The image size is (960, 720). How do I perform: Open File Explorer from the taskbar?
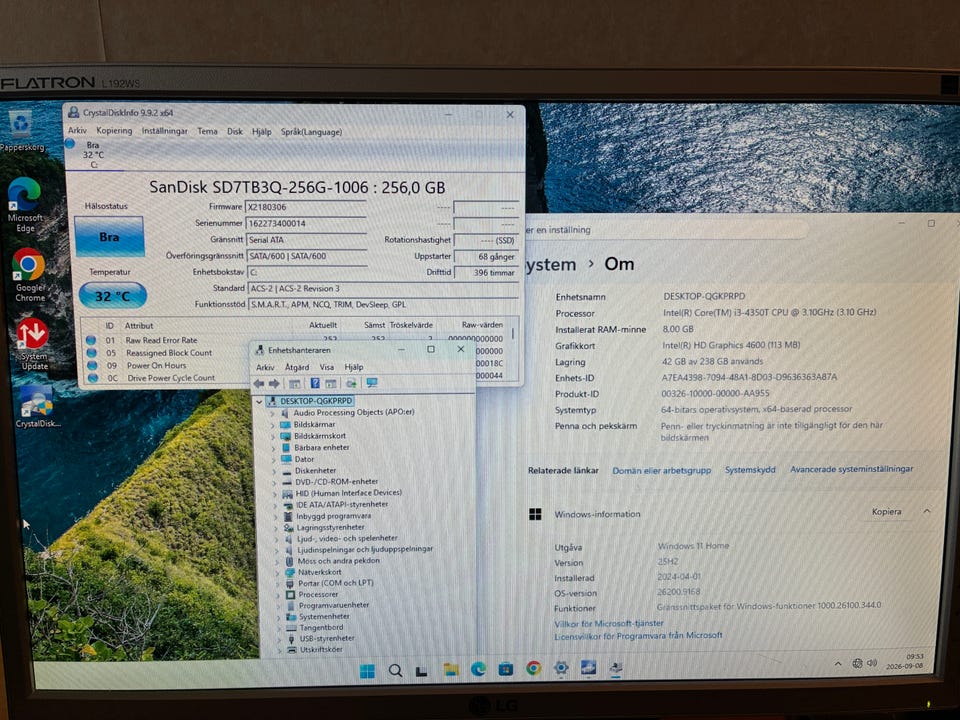(451, 669)
